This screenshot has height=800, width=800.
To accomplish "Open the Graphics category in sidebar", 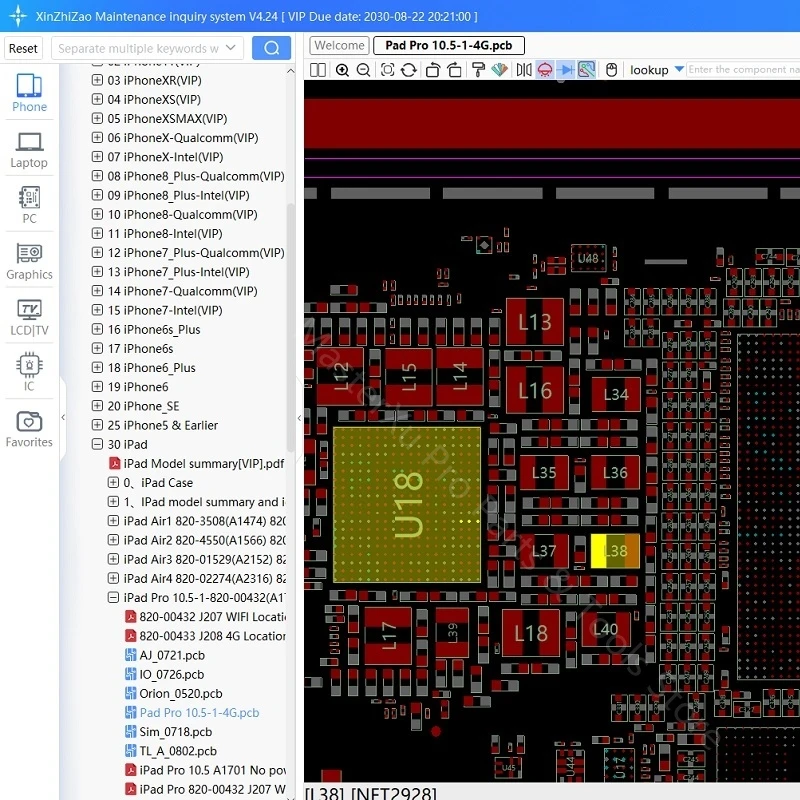I will click(x=29, y=261).
